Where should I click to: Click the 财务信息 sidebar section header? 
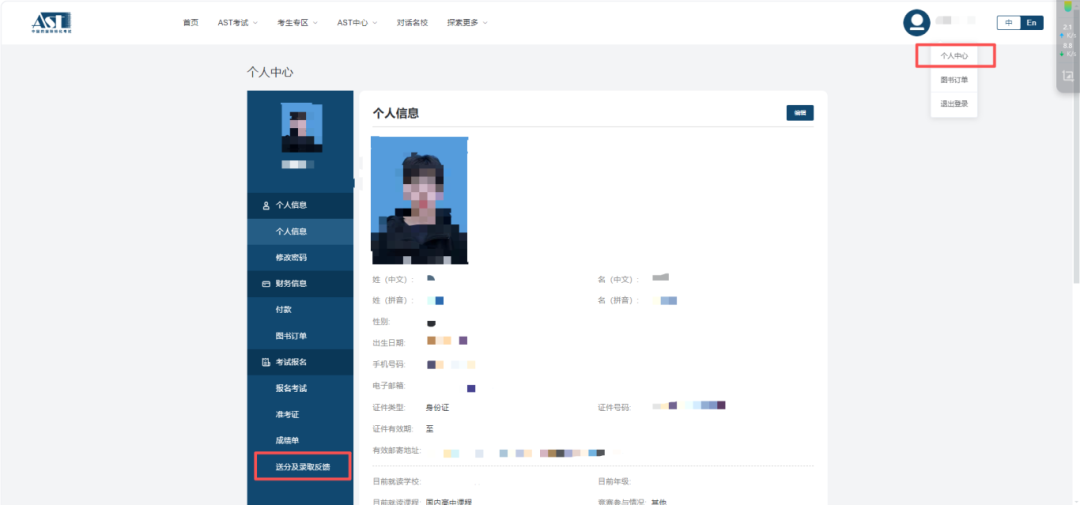point(300,283)
